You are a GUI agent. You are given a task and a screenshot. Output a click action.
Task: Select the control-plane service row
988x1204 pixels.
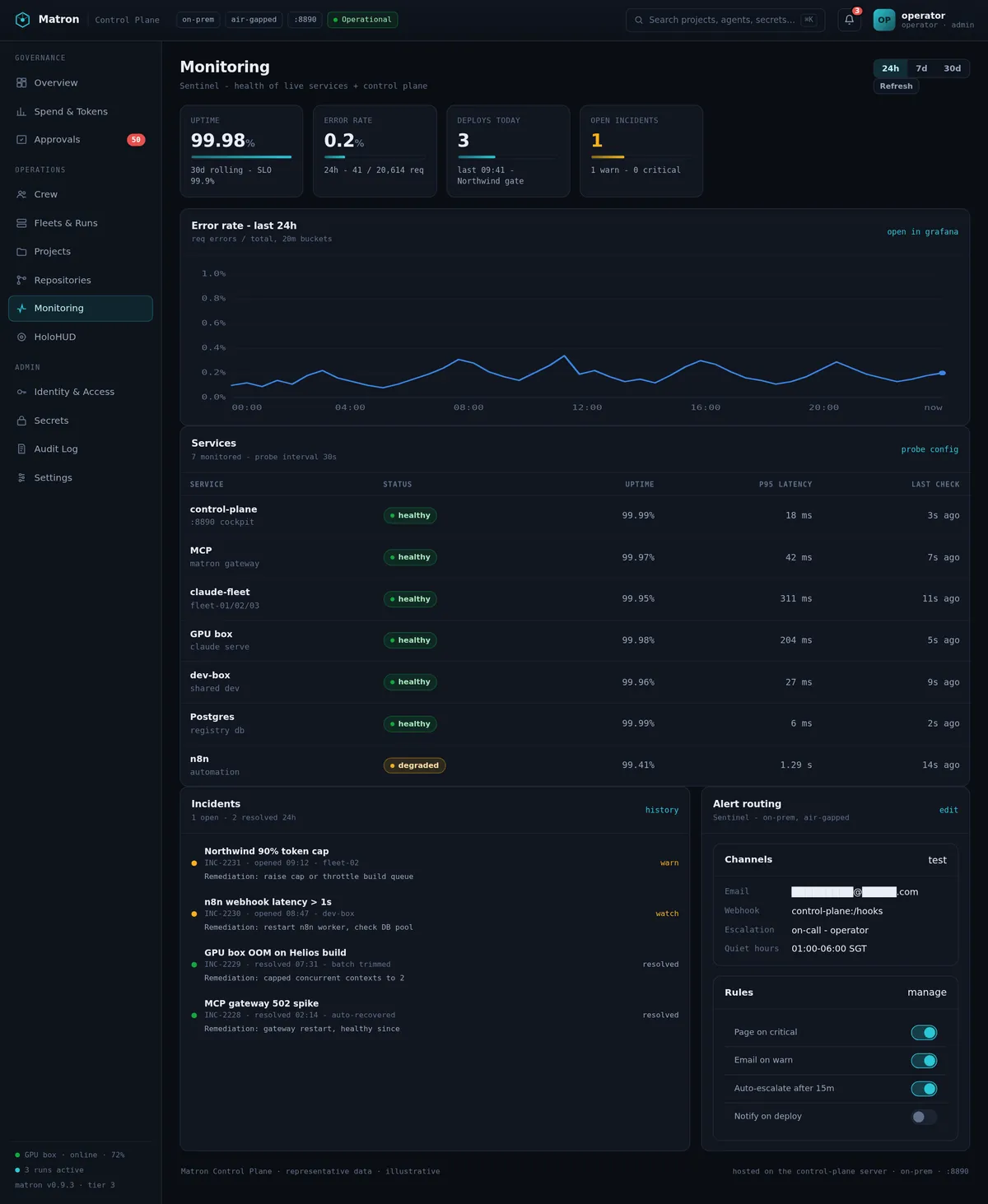pos(575,516)
